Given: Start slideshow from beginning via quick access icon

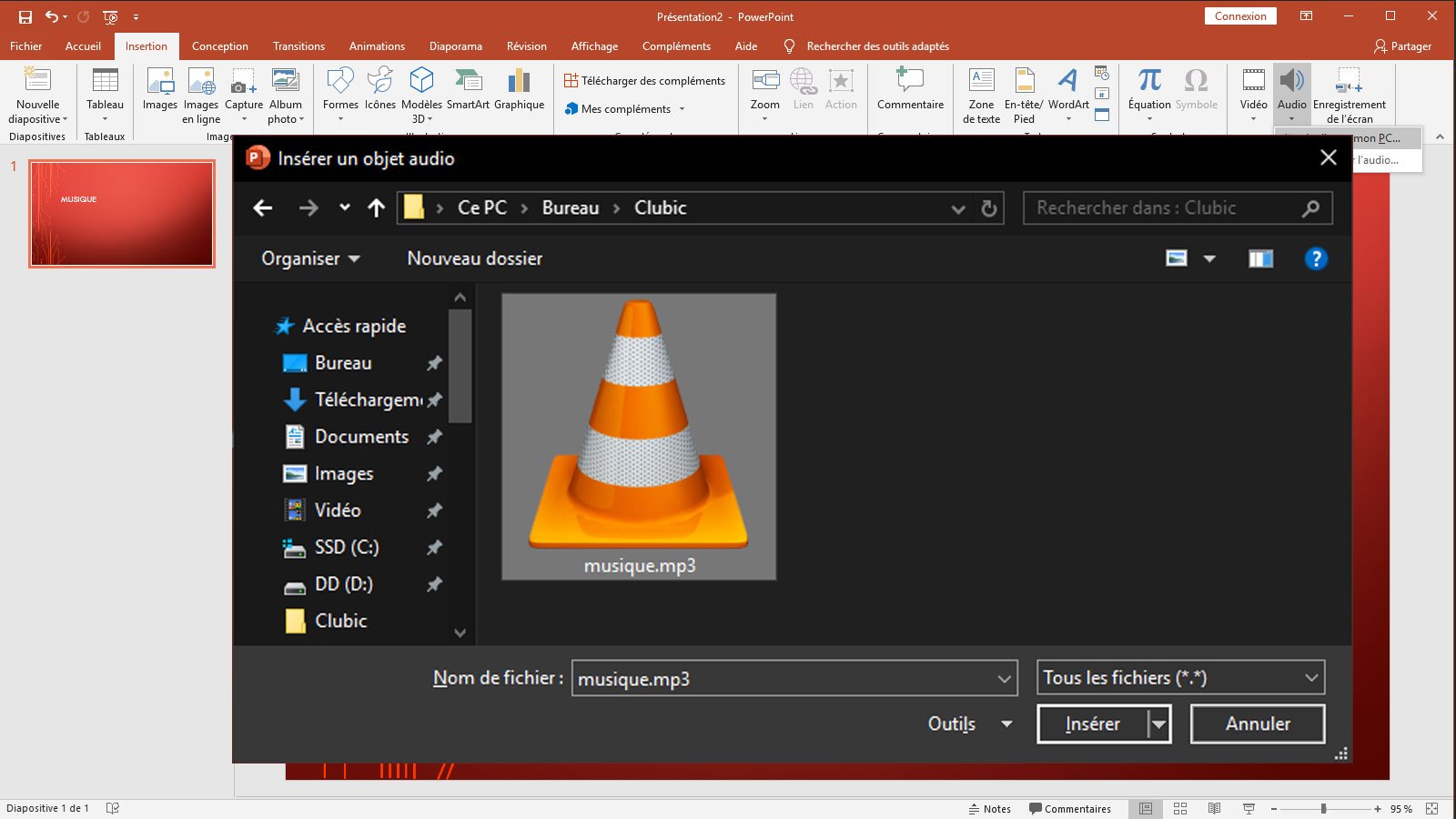Looking at the screenshot, I should pos(110,16).
